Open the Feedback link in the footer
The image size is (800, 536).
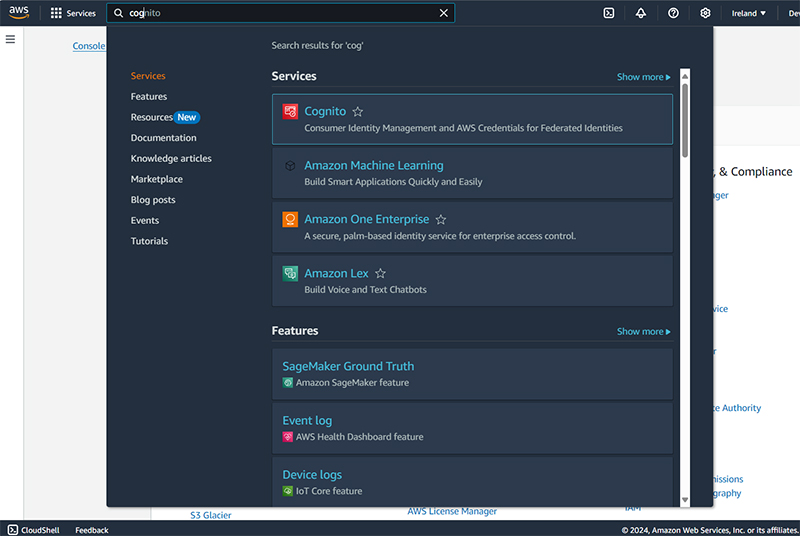(x=92, y=530)
